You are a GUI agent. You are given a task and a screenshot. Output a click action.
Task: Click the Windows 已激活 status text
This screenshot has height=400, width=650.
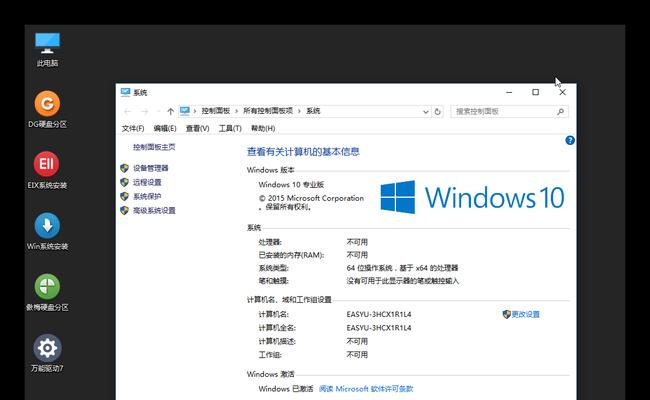point(286,389)
